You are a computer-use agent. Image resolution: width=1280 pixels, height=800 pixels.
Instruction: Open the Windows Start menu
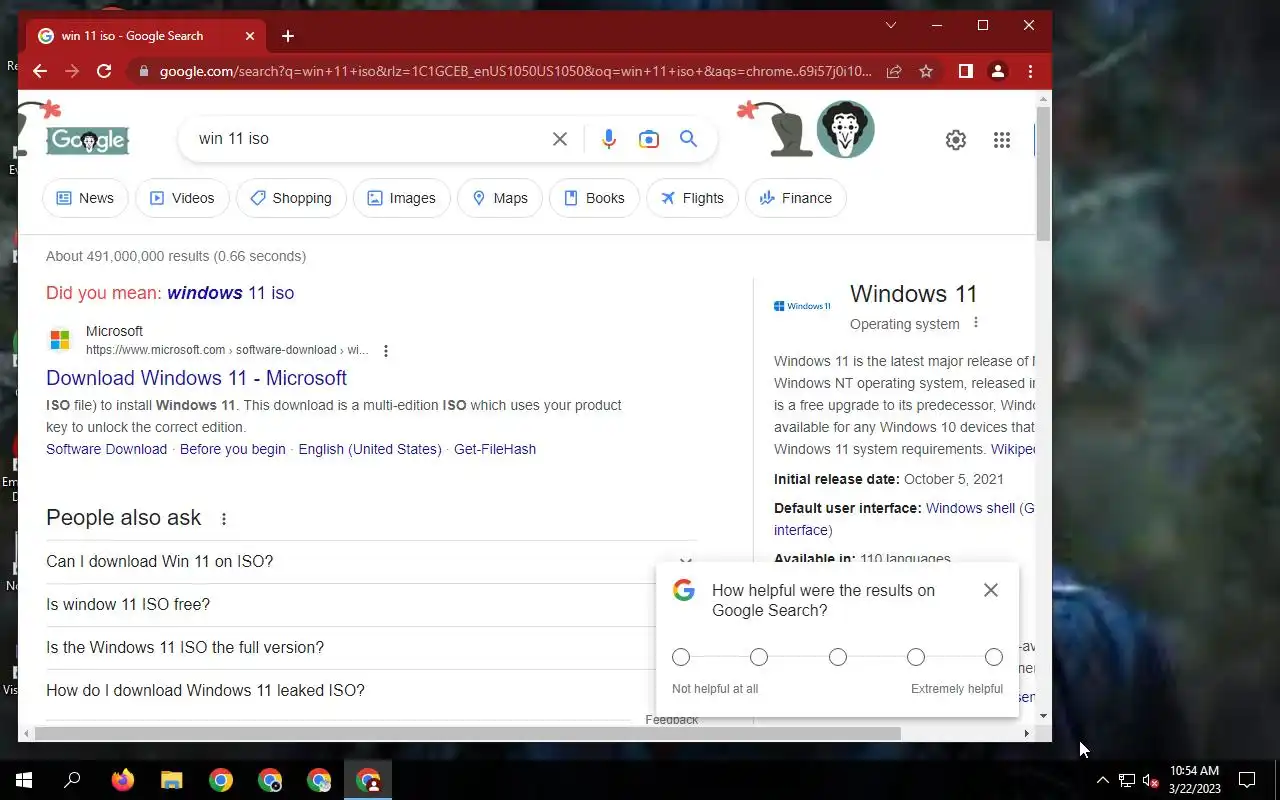pos(24,780)
